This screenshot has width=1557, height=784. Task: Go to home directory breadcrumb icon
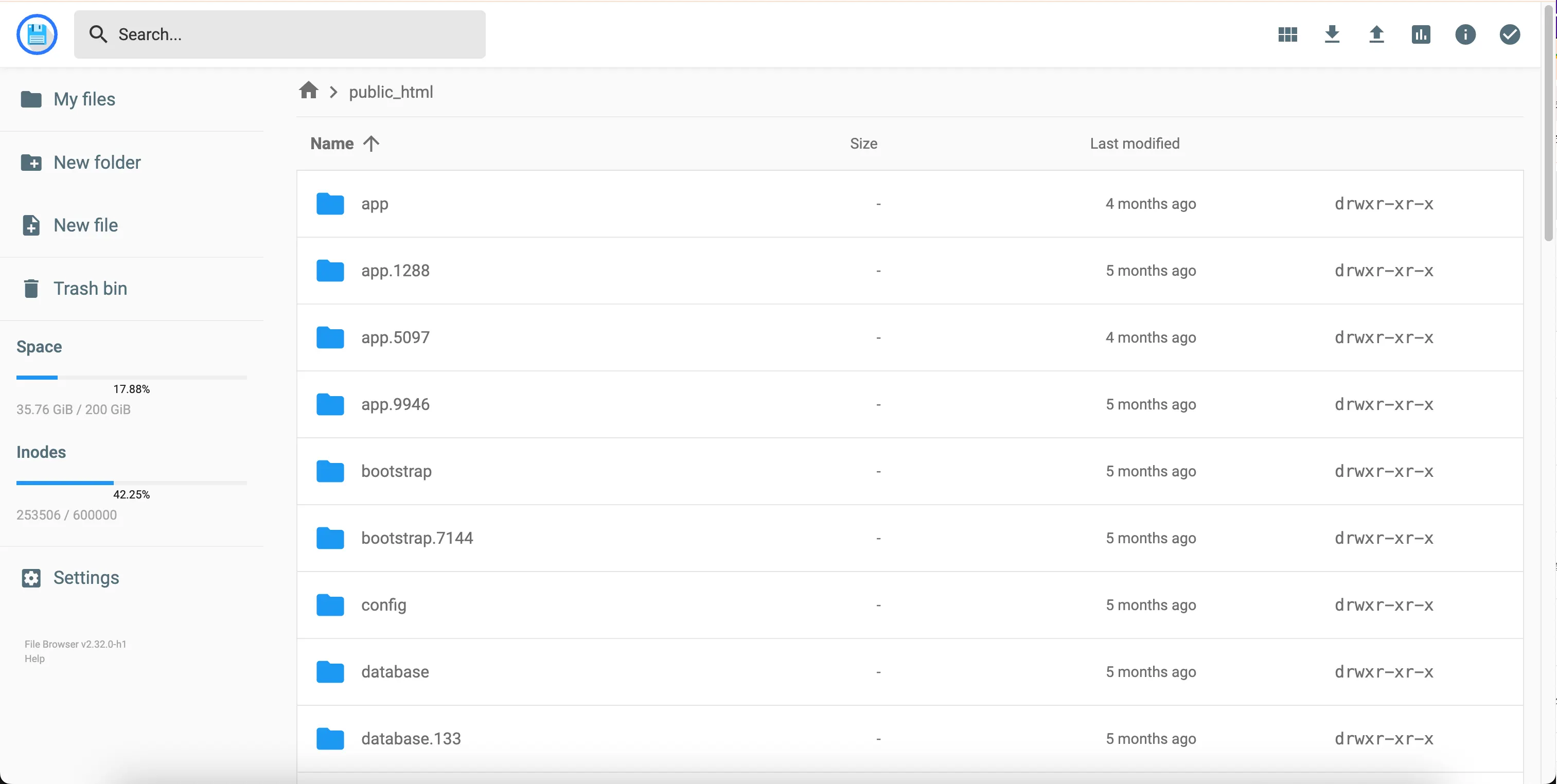(308, 91)
